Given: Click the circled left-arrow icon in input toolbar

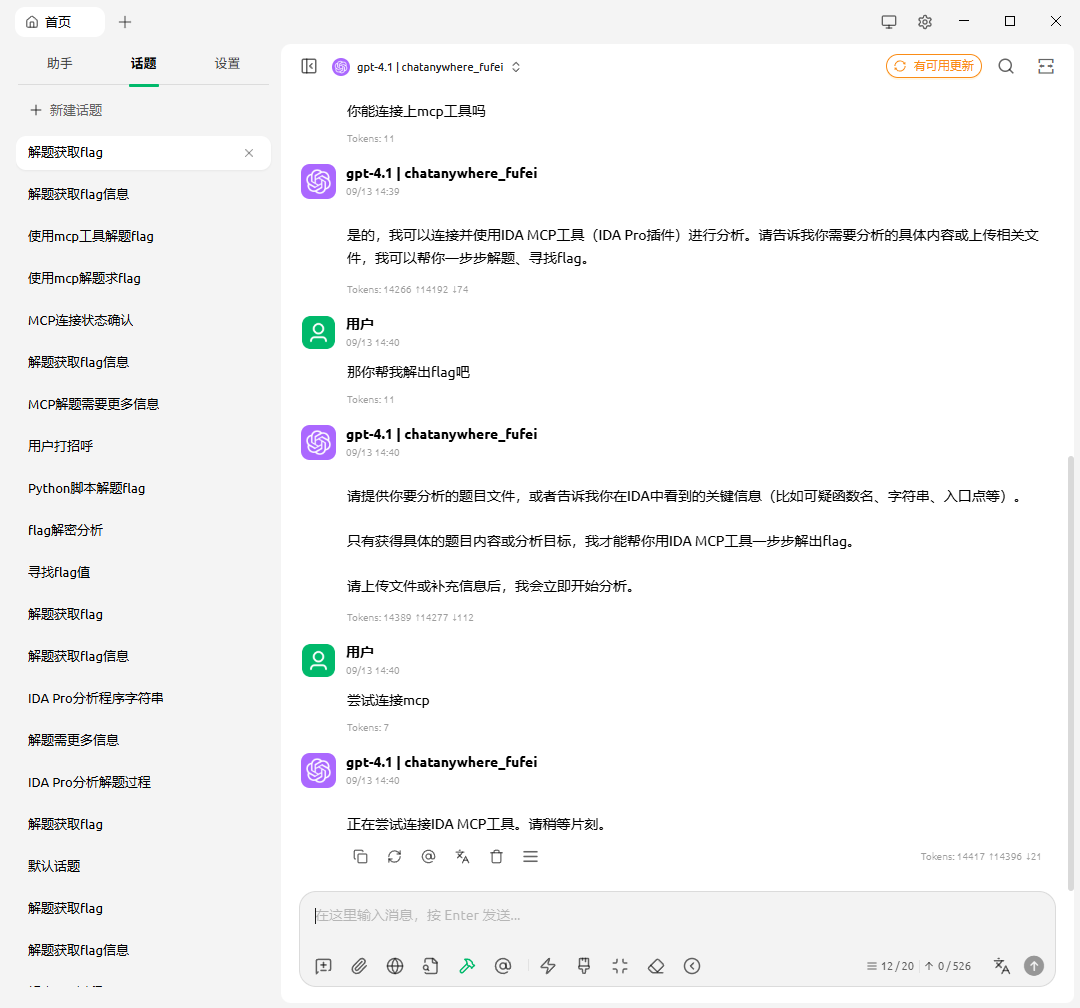Looking at the screenshot, I should [692, 966].
